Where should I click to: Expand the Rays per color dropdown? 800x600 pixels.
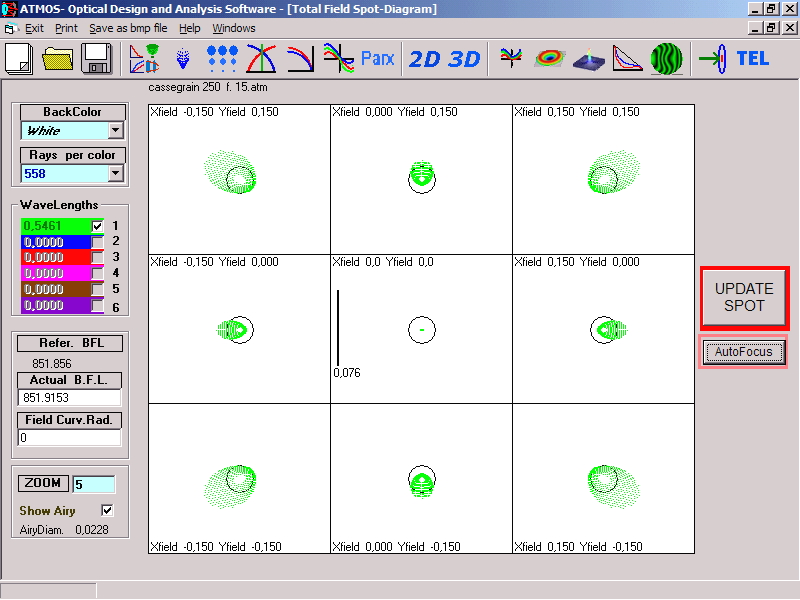pyautogui.click(x=115, y=174)
